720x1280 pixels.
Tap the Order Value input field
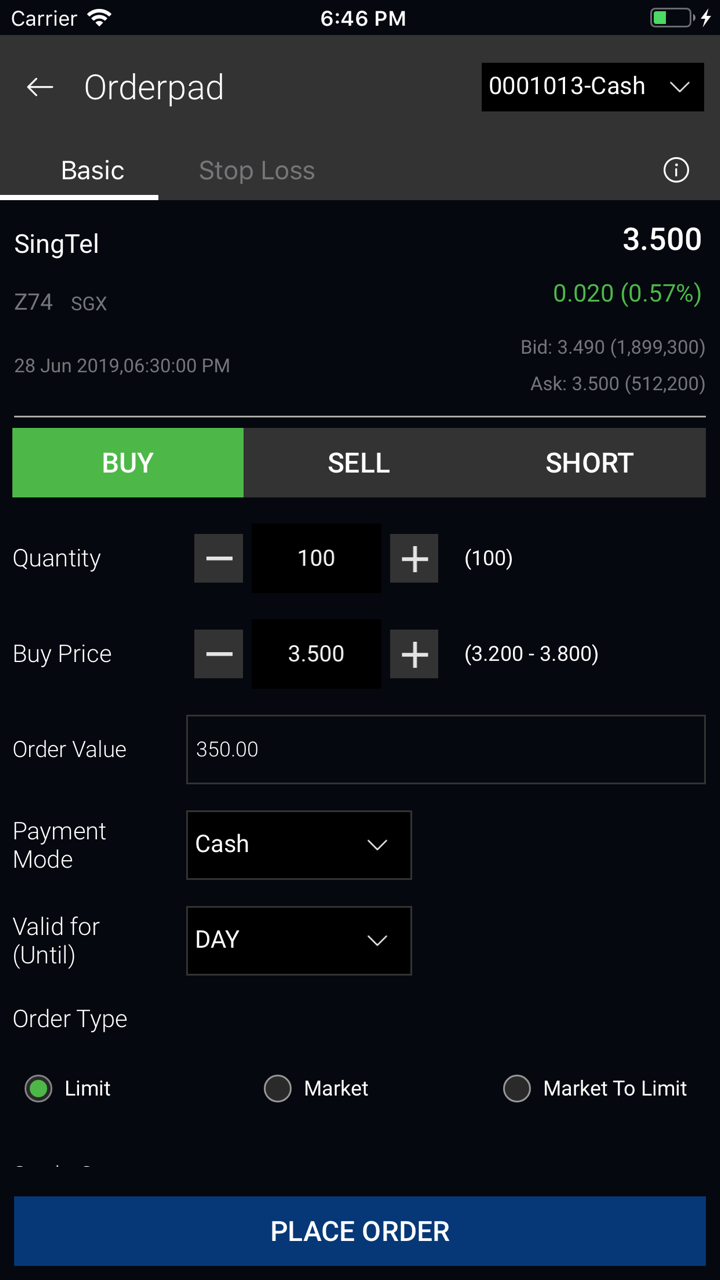click(x=446, y=749)
